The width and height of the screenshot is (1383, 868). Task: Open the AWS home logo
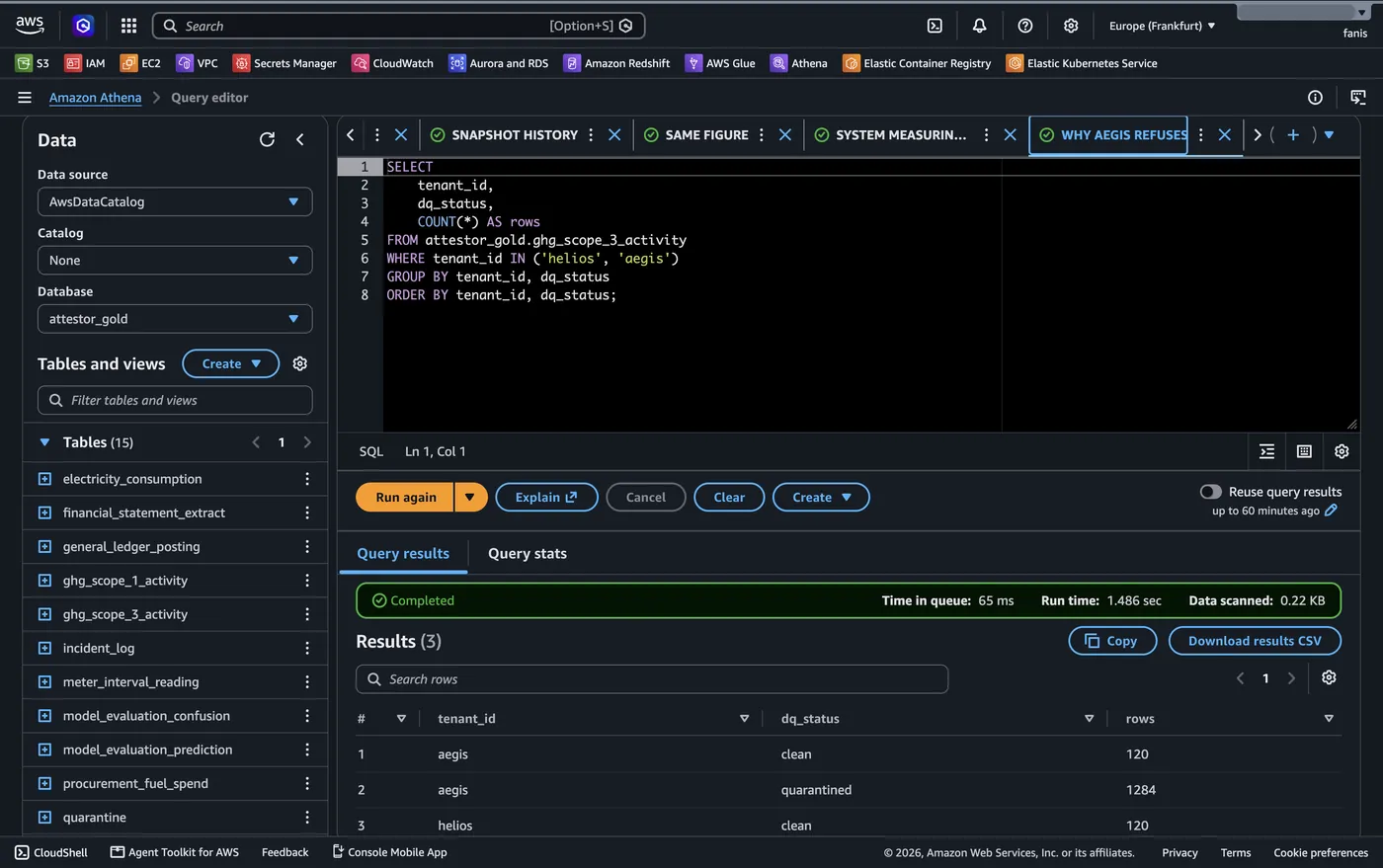tap(30, 25)
